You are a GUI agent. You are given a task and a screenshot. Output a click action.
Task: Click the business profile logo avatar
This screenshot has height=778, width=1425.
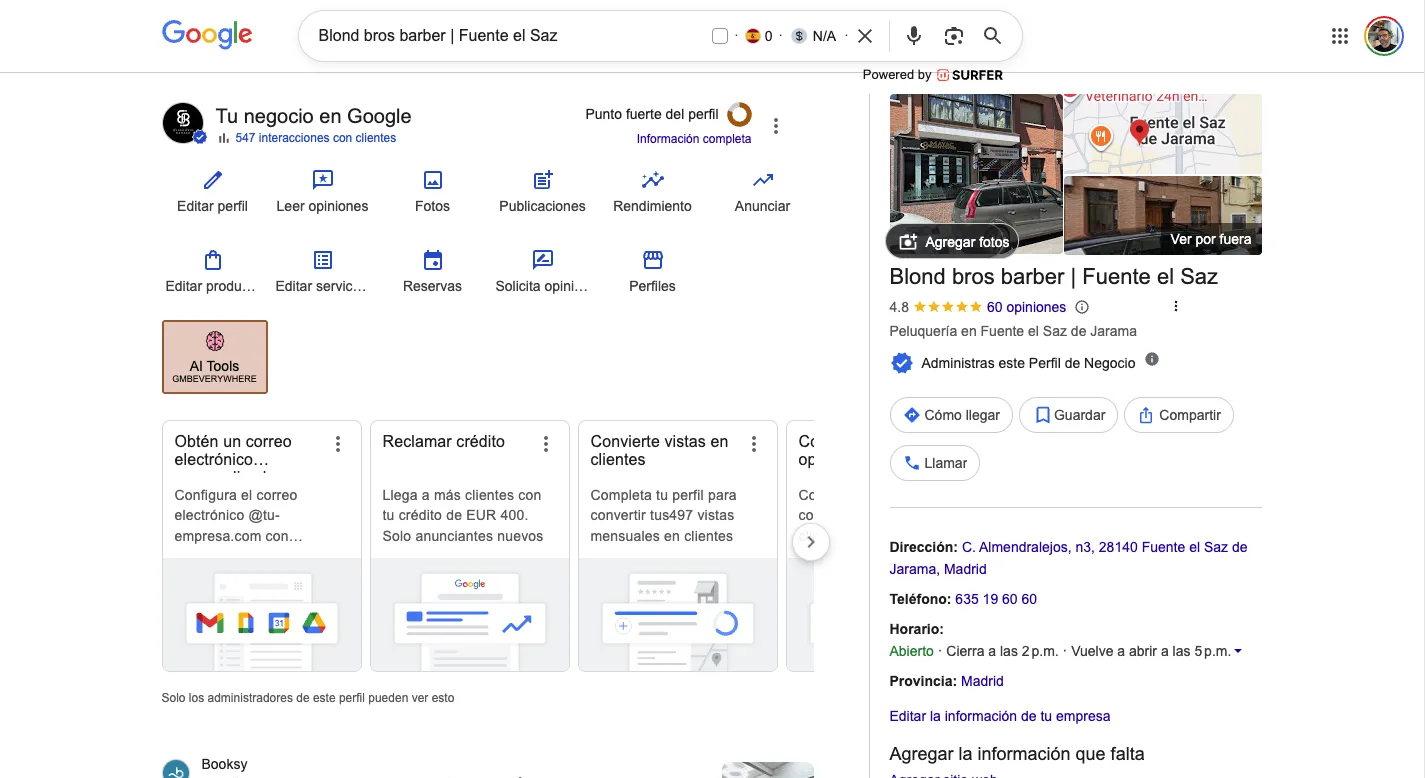pos(183,123)
